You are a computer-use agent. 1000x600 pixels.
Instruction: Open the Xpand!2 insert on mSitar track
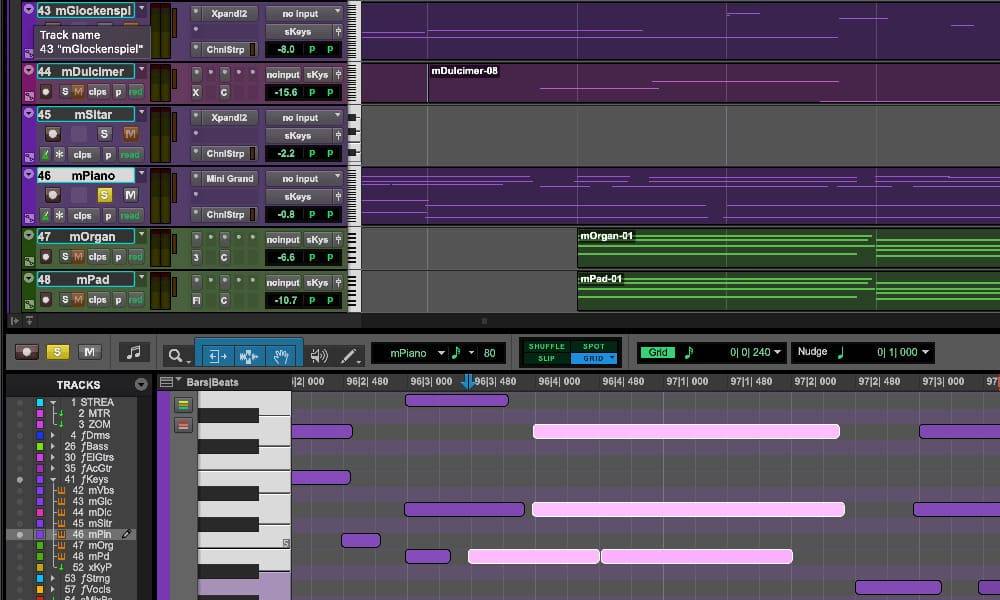228,117
